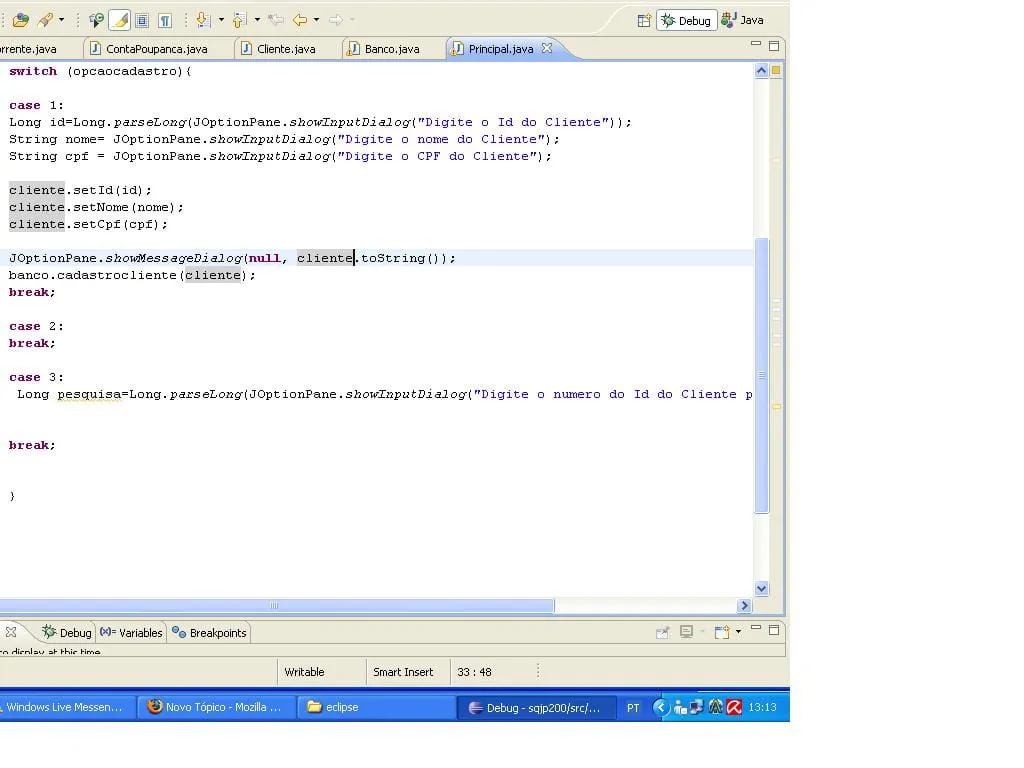The width and height of the screenshot is (1024, 768).
Task: Open Mozilla Novo Tópico taskbar window
Action: point(215,707)
